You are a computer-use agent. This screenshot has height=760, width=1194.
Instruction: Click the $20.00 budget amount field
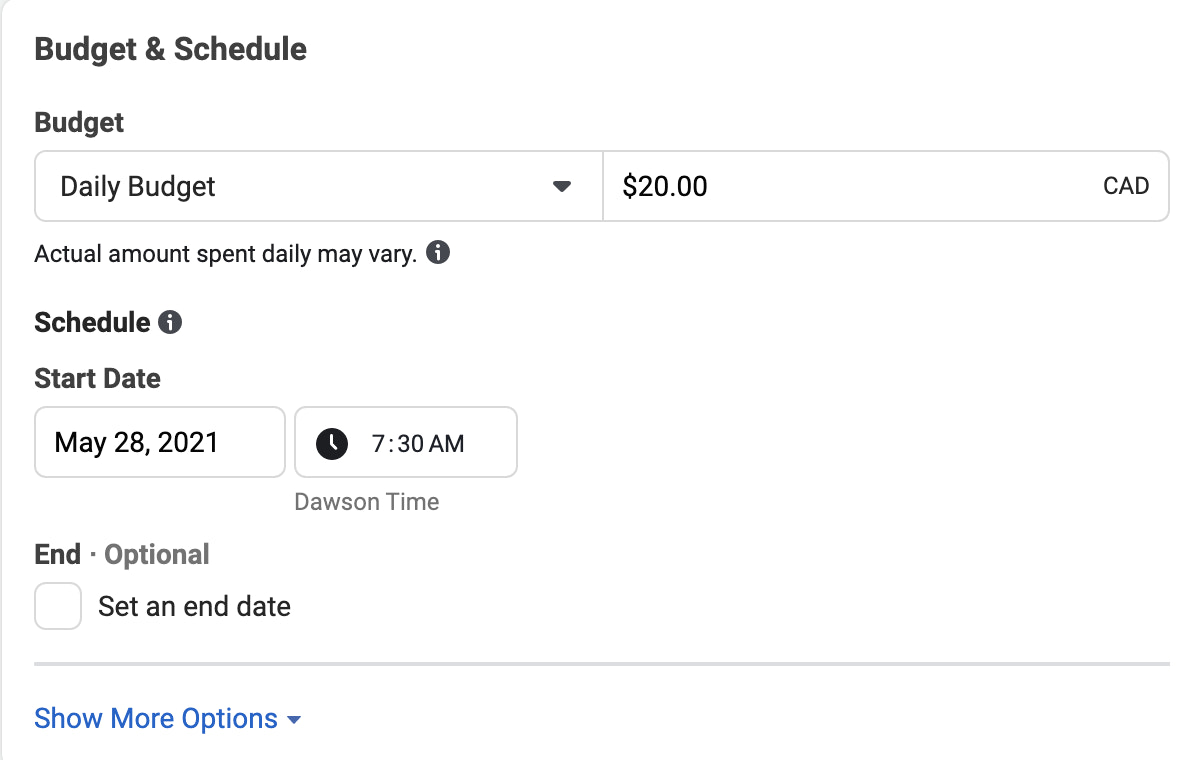(700, 185)
